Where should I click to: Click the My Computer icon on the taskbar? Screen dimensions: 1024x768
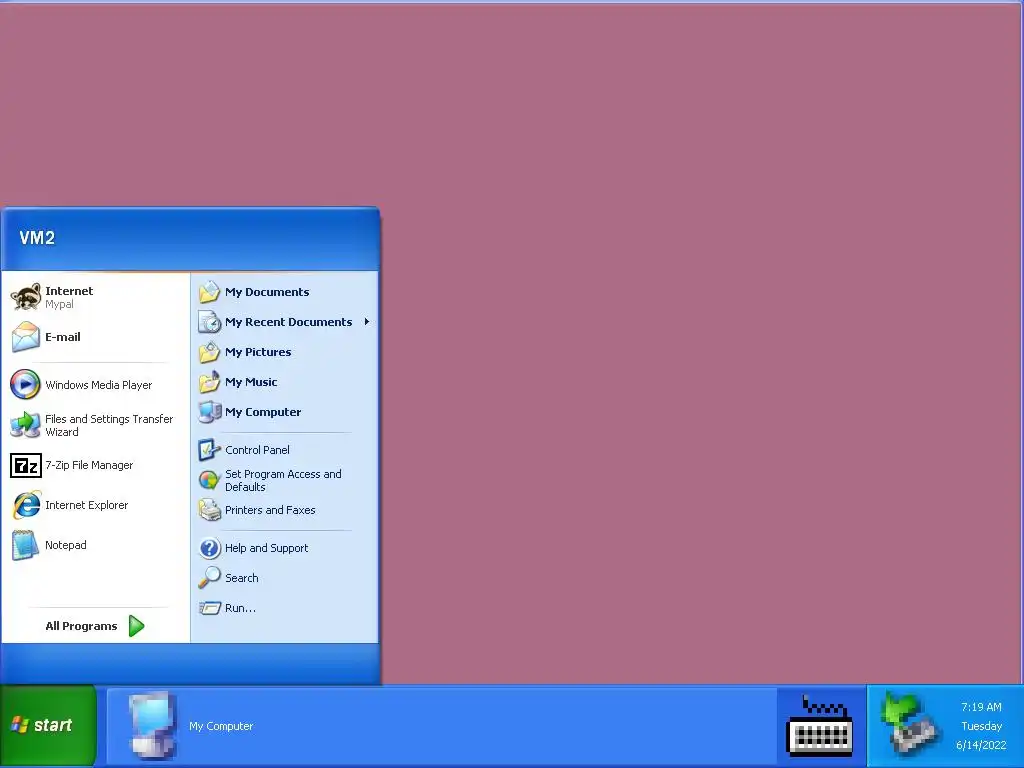(x=152, y=726)
